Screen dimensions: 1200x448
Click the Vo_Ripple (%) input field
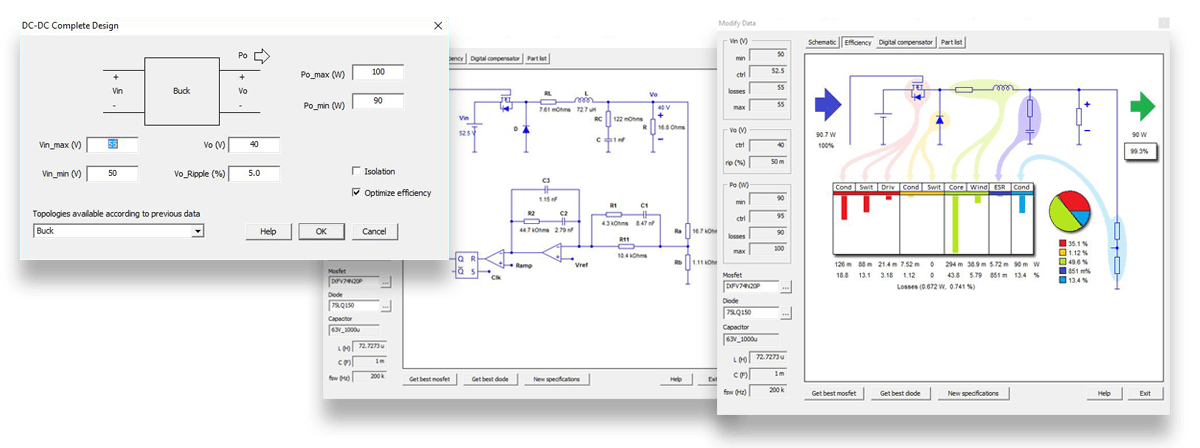254,174
